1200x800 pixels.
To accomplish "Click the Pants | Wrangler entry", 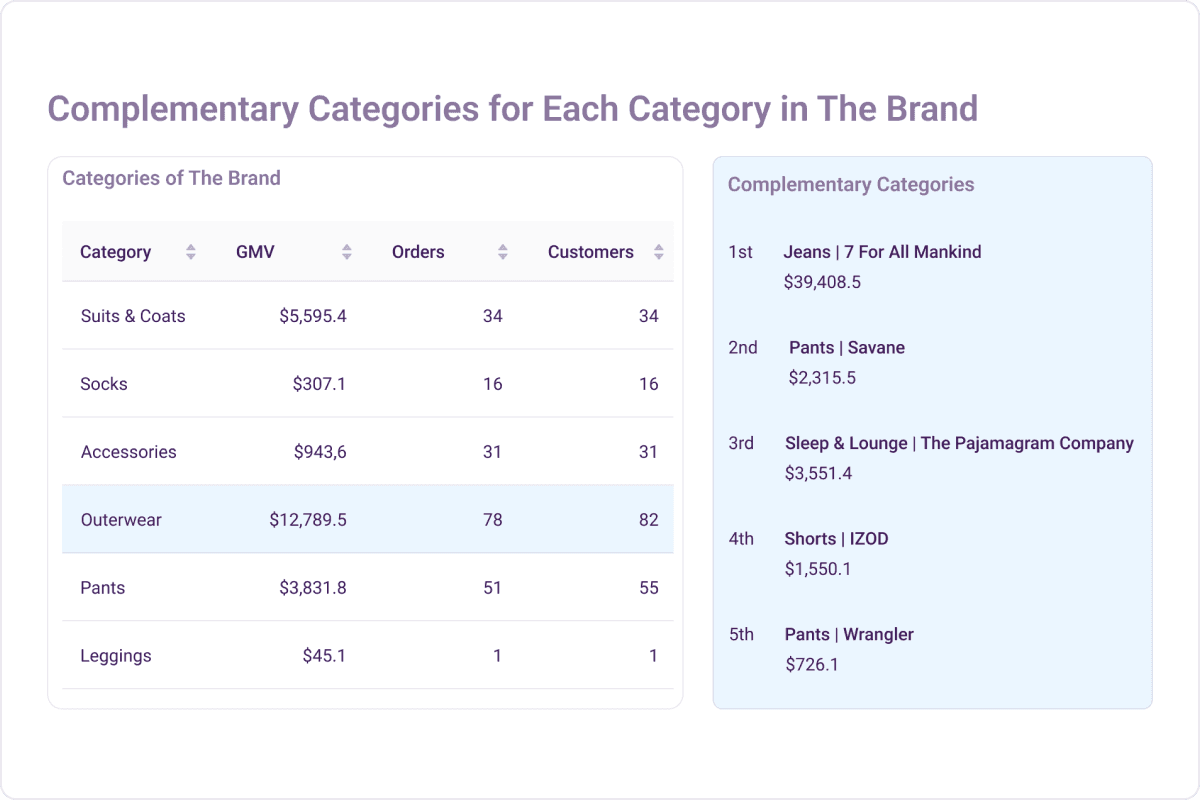I will click(x=849, y=634).
